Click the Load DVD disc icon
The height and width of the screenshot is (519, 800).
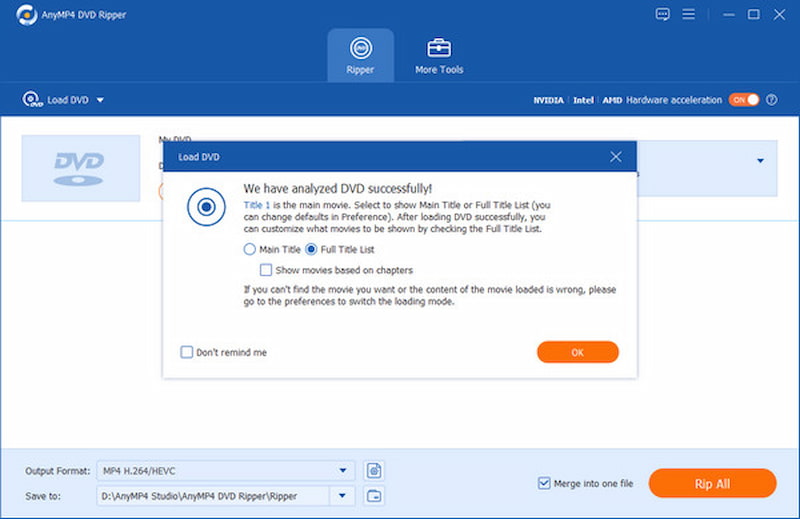[x=32, y=100]
